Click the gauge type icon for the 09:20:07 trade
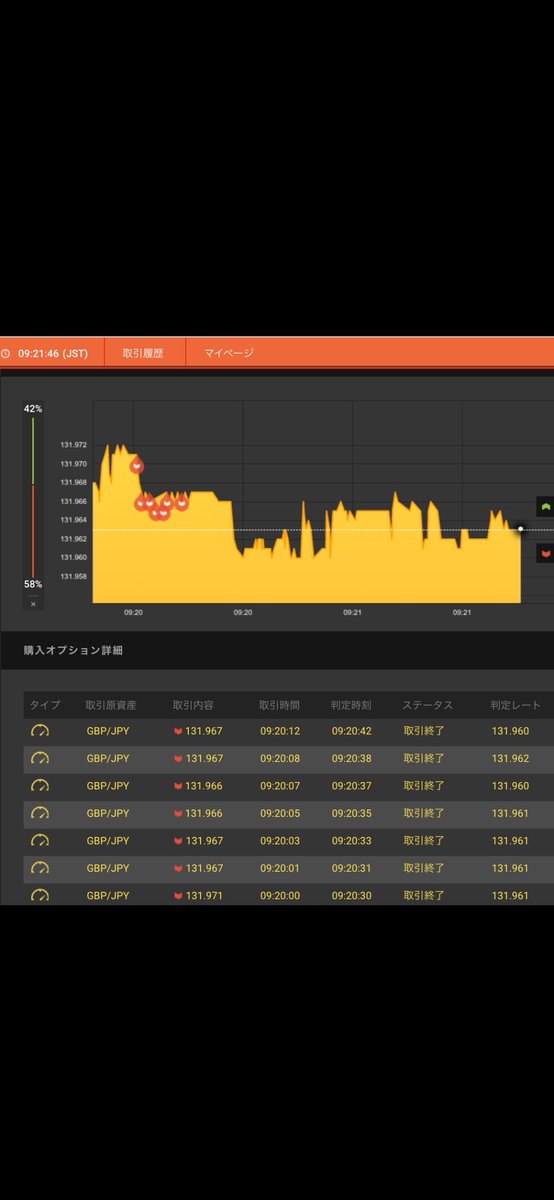This screenshot has height=1200, width=554. 40,786
